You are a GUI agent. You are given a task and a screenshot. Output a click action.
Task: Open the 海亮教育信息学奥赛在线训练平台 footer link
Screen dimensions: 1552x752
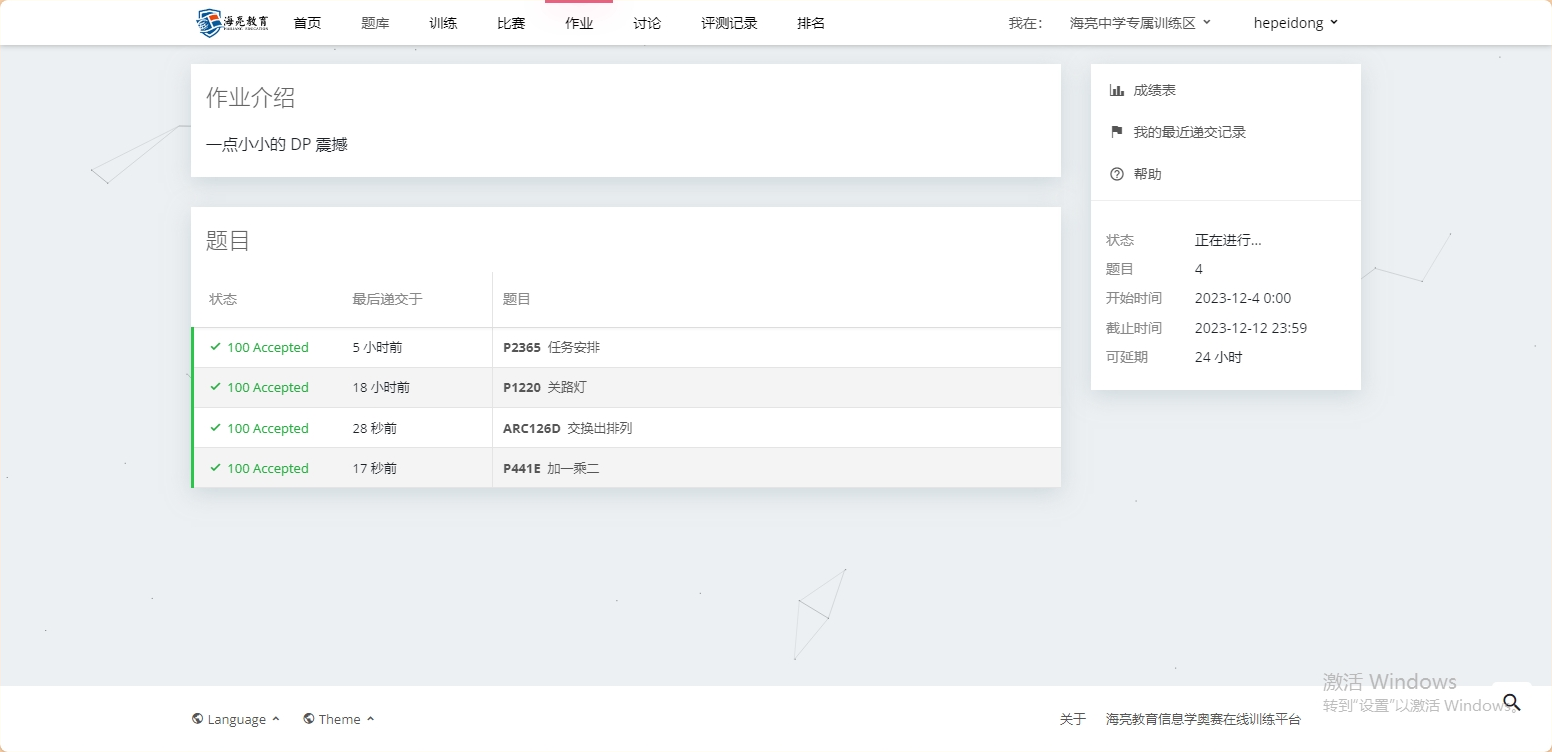(1203, 719)
